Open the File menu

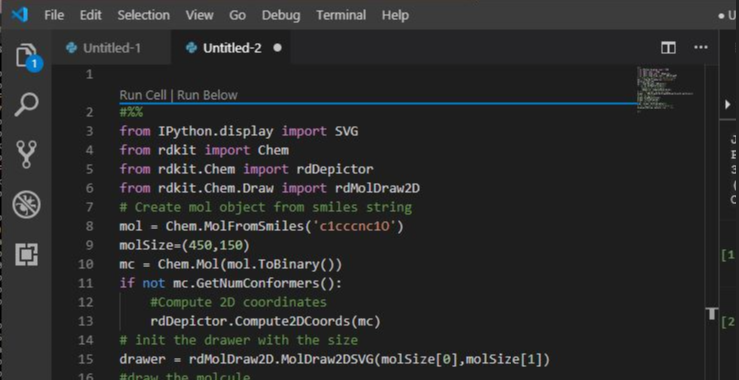coord(54,15)
